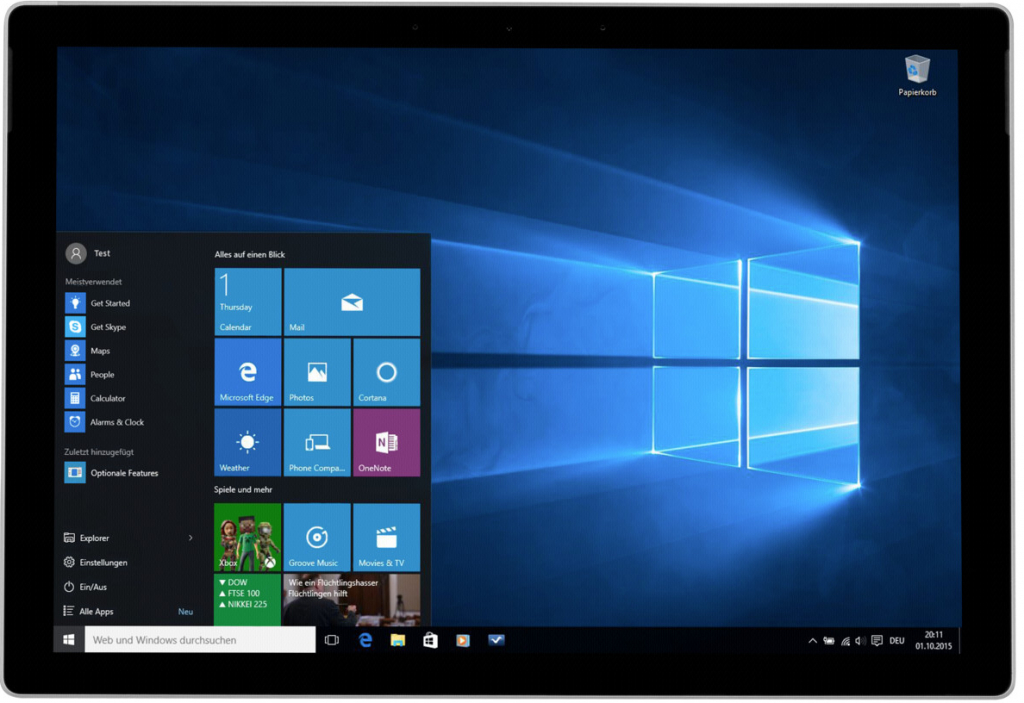Open the Store icon in taskbar

pyautogui.click(x=430, y=640)
